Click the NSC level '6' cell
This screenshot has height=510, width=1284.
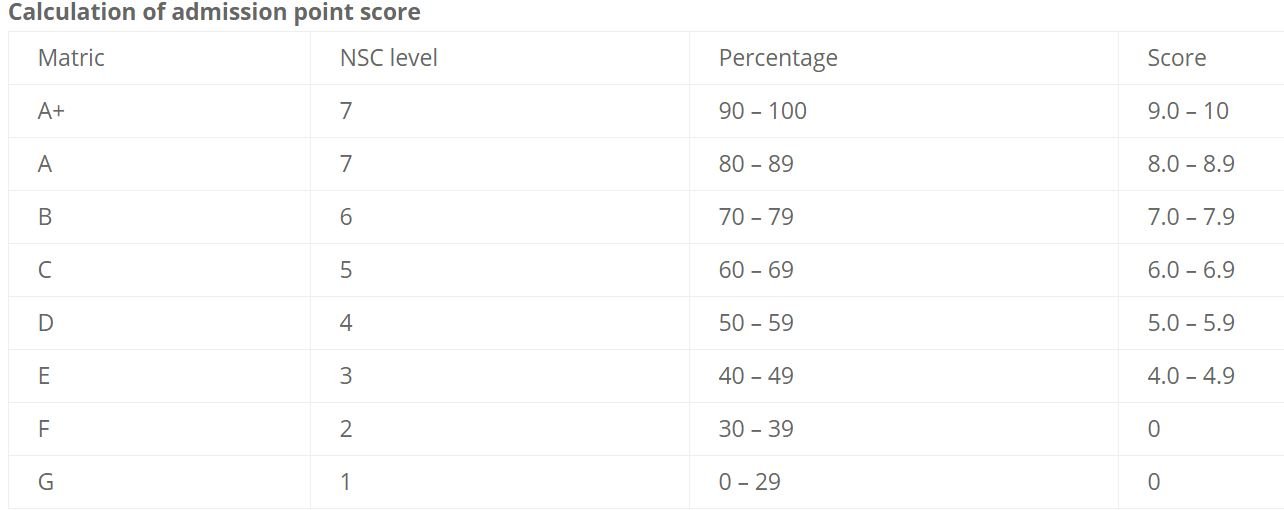point(346,217)
